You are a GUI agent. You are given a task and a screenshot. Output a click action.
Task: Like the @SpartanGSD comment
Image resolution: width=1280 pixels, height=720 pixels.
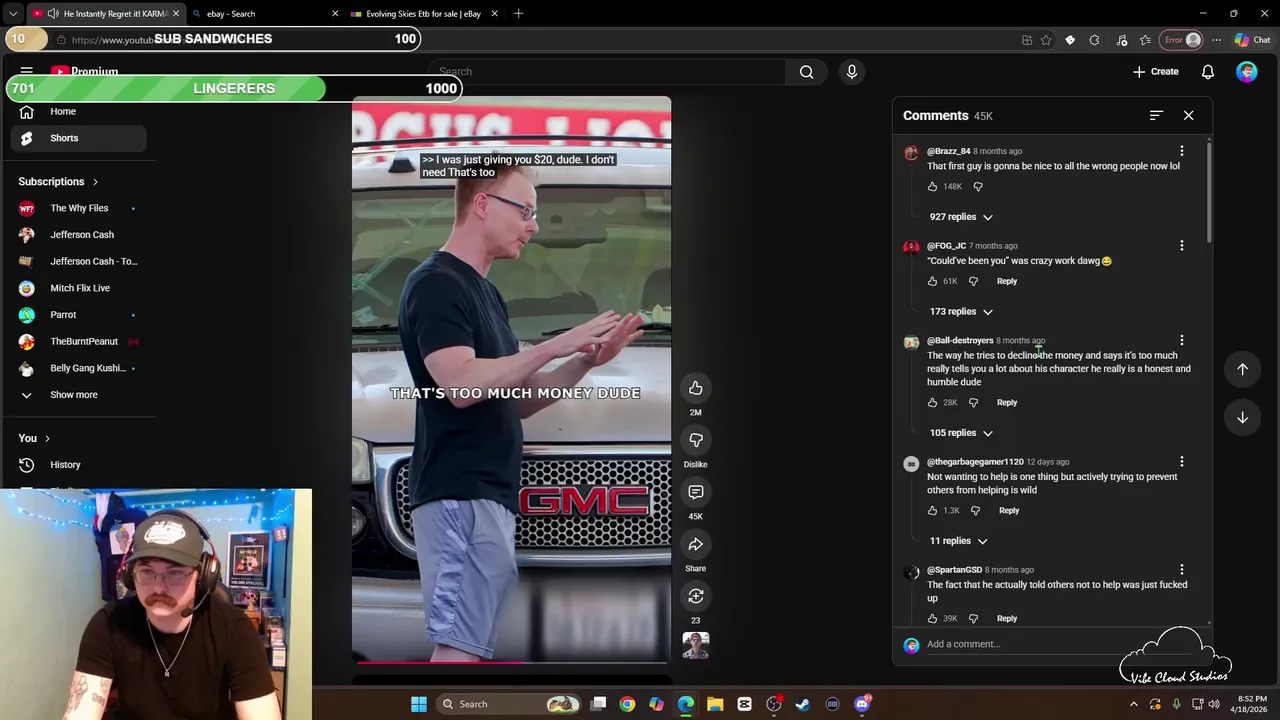click(x=932, y=619)
